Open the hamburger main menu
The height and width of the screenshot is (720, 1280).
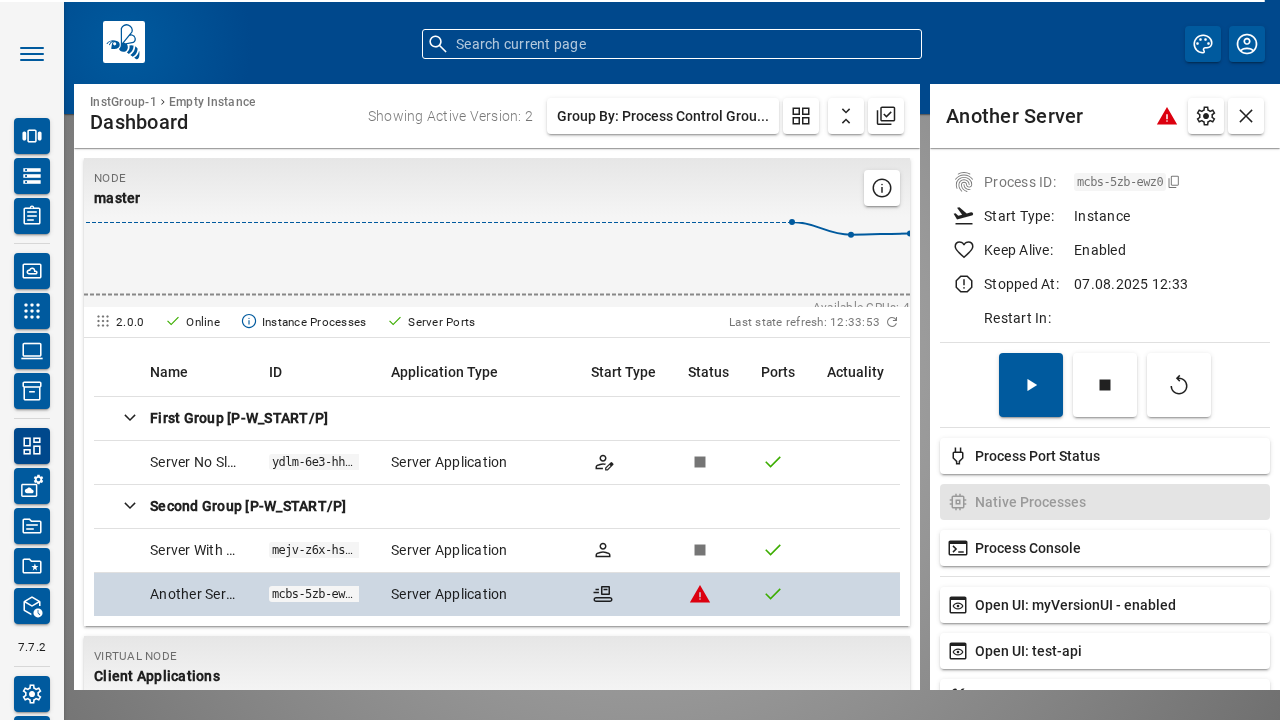point(32,54)
